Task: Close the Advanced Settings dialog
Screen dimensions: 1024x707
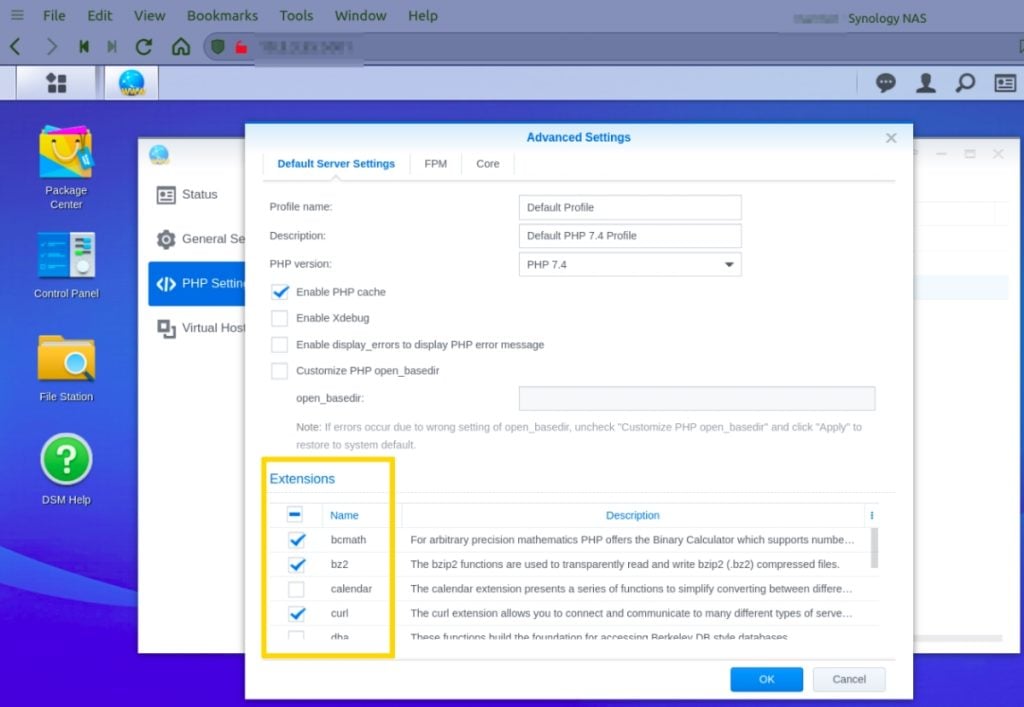Action: tap(891, 138)
